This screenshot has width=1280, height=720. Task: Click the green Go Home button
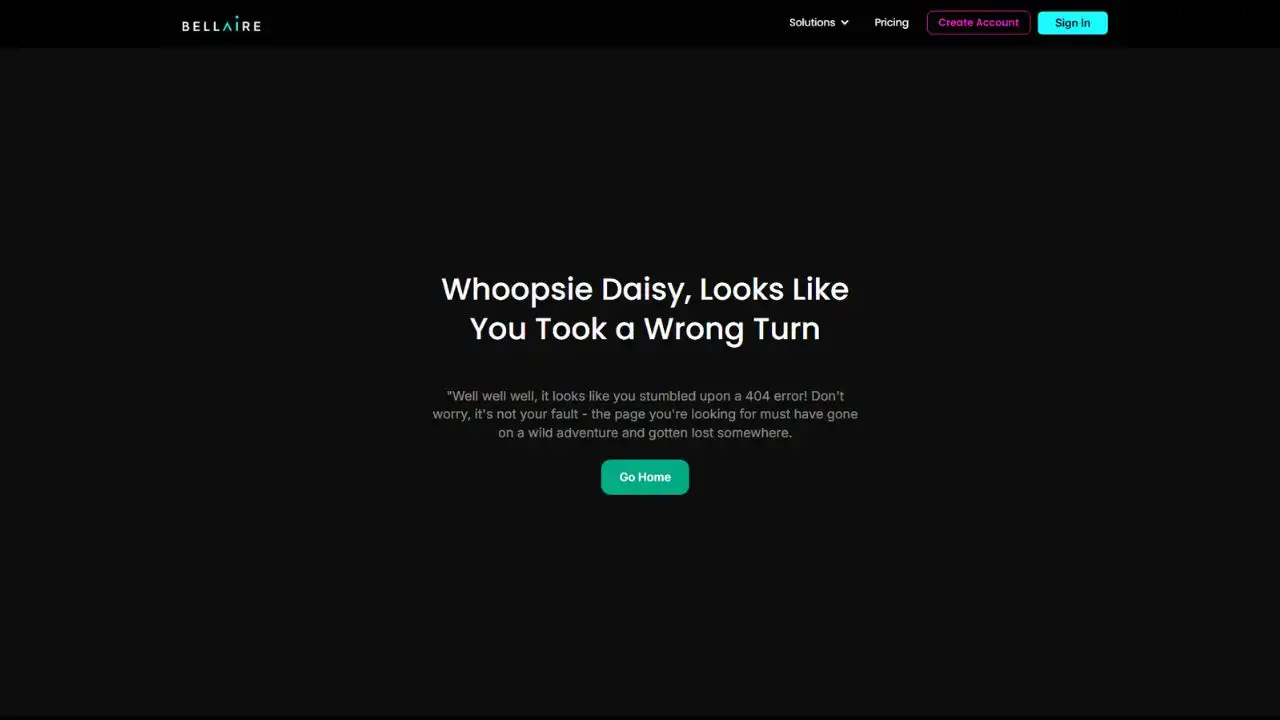[645, 477]
